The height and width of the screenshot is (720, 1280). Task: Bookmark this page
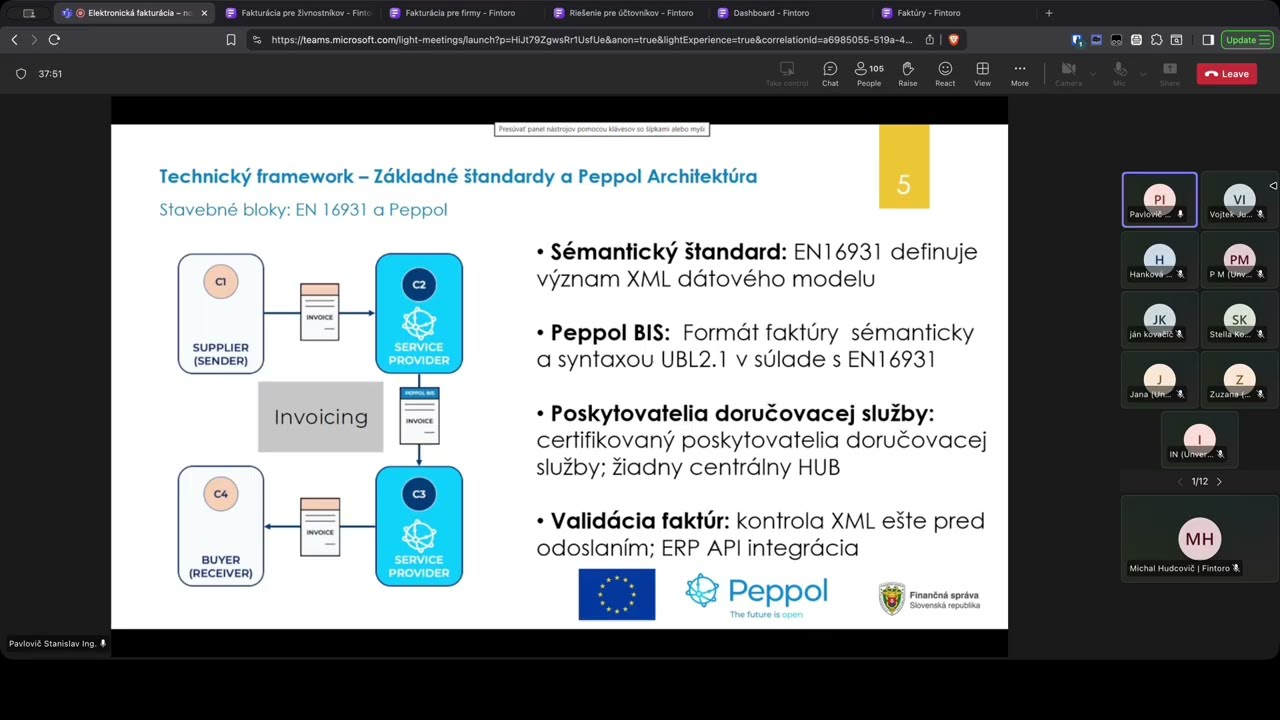(x=231, y=40)
